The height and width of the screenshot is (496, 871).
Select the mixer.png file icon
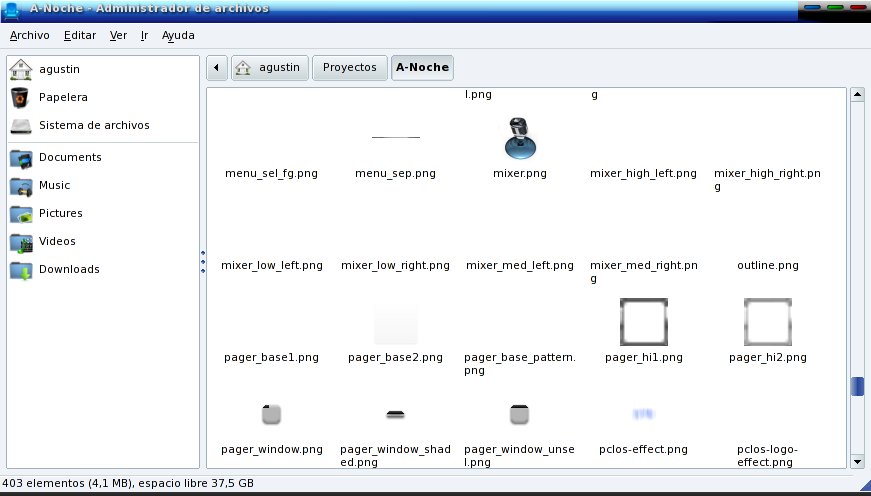(x=520, y=139)
